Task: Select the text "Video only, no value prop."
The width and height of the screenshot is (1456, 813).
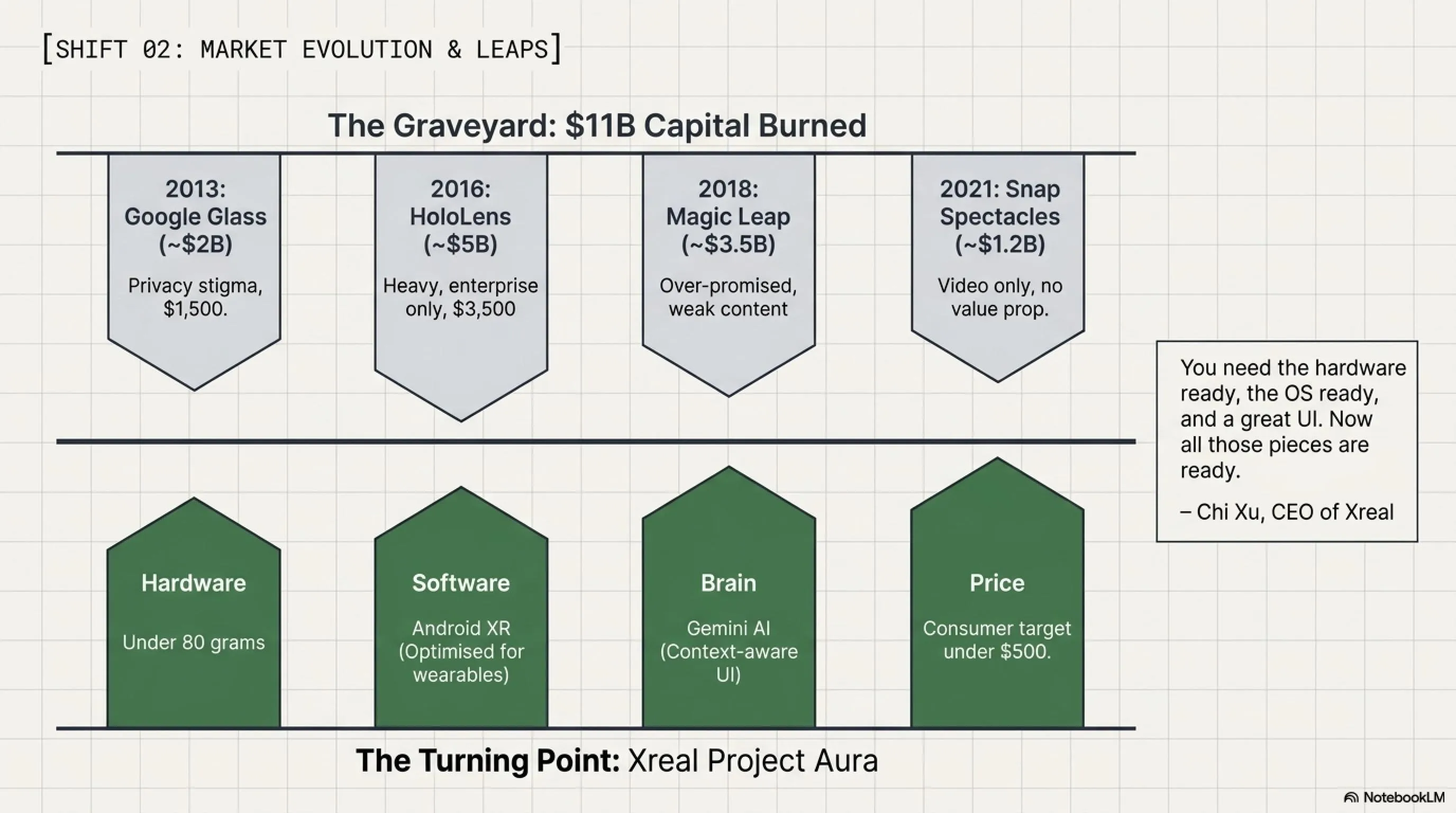Action: pyautogui.click(x=999, y=297)
